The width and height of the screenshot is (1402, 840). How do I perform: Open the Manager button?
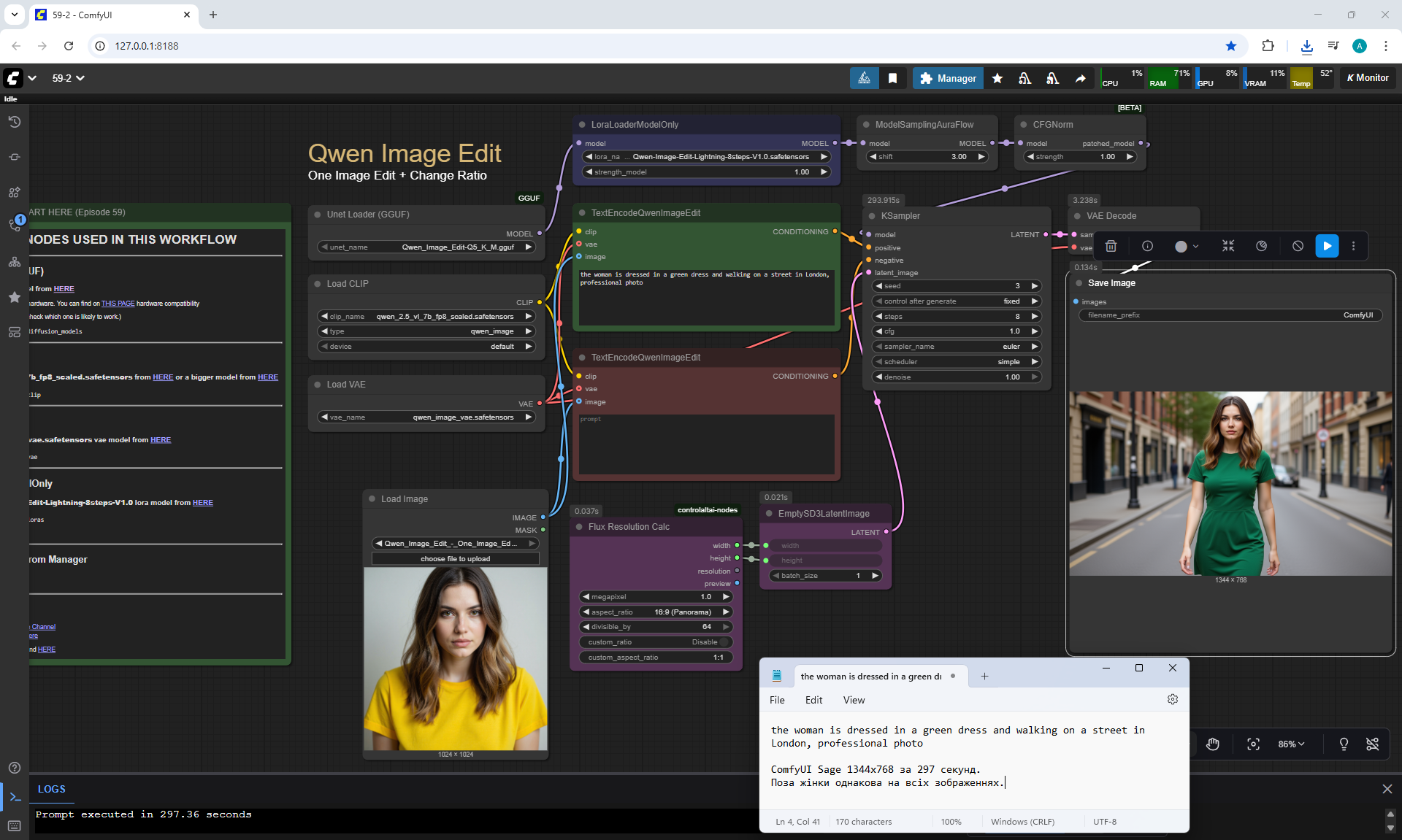coord(947,78)
